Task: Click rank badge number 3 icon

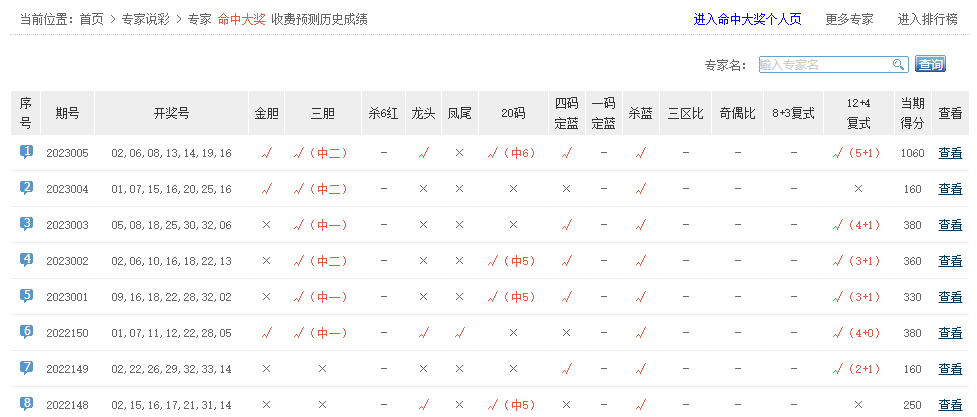Action: point(27,224)
